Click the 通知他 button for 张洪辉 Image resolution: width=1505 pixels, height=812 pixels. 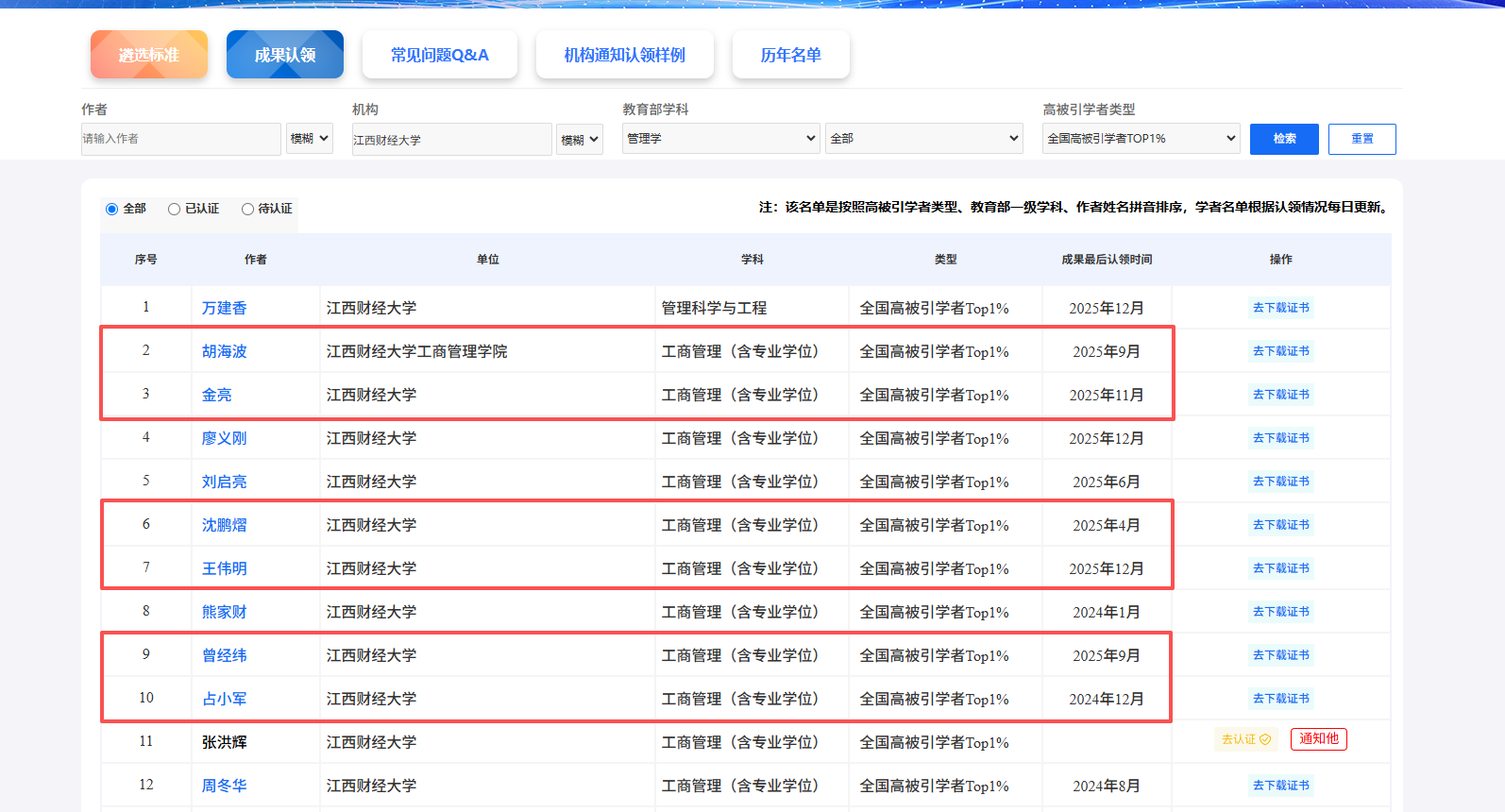1318,739
